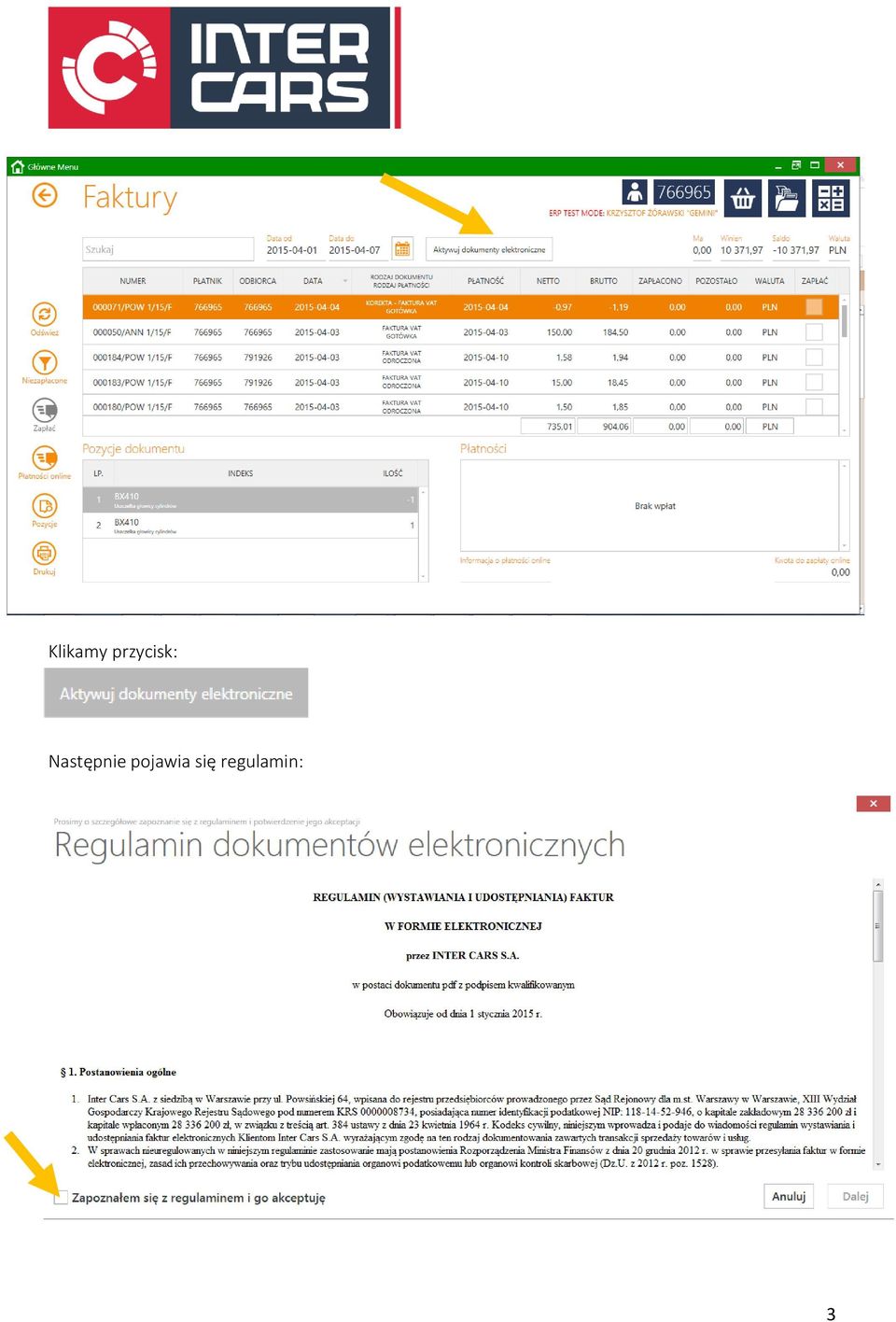
Task: Open the calculator icon in header
Action: click(831, 198)
